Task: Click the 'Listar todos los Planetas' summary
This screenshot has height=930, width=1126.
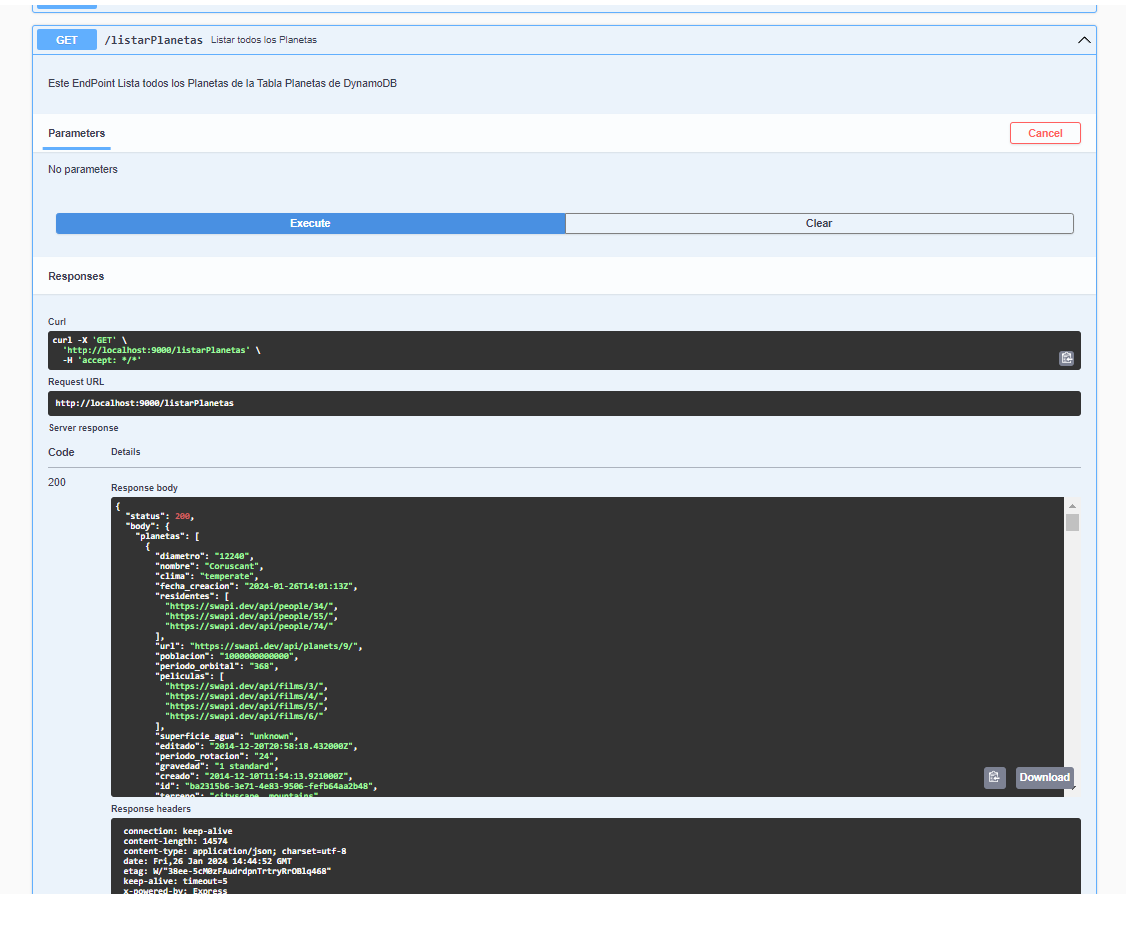Action: point(264,40)
